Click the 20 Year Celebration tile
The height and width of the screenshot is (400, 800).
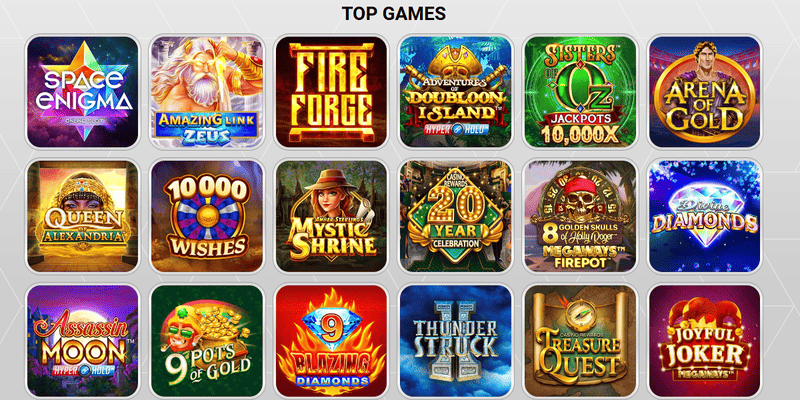(x=456, y=216)
